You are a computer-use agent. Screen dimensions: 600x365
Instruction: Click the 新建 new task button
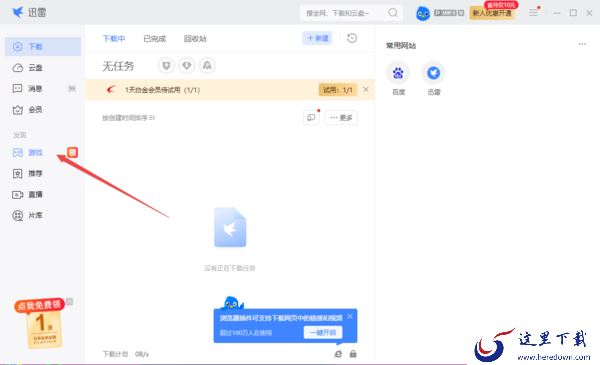pyautogui.click(x=317, y=38)
